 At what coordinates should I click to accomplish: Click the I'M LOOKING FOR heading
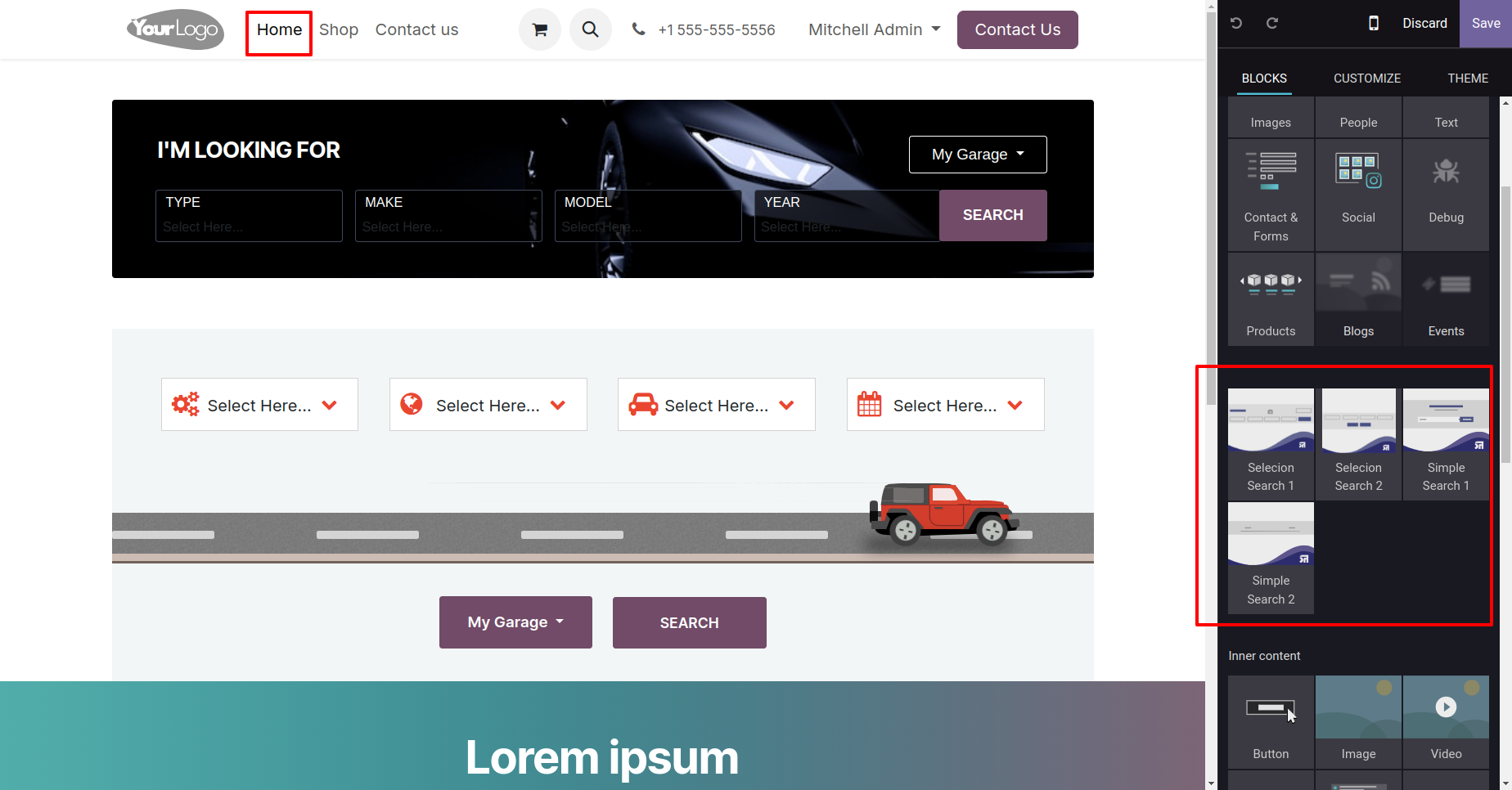[249, 150]
